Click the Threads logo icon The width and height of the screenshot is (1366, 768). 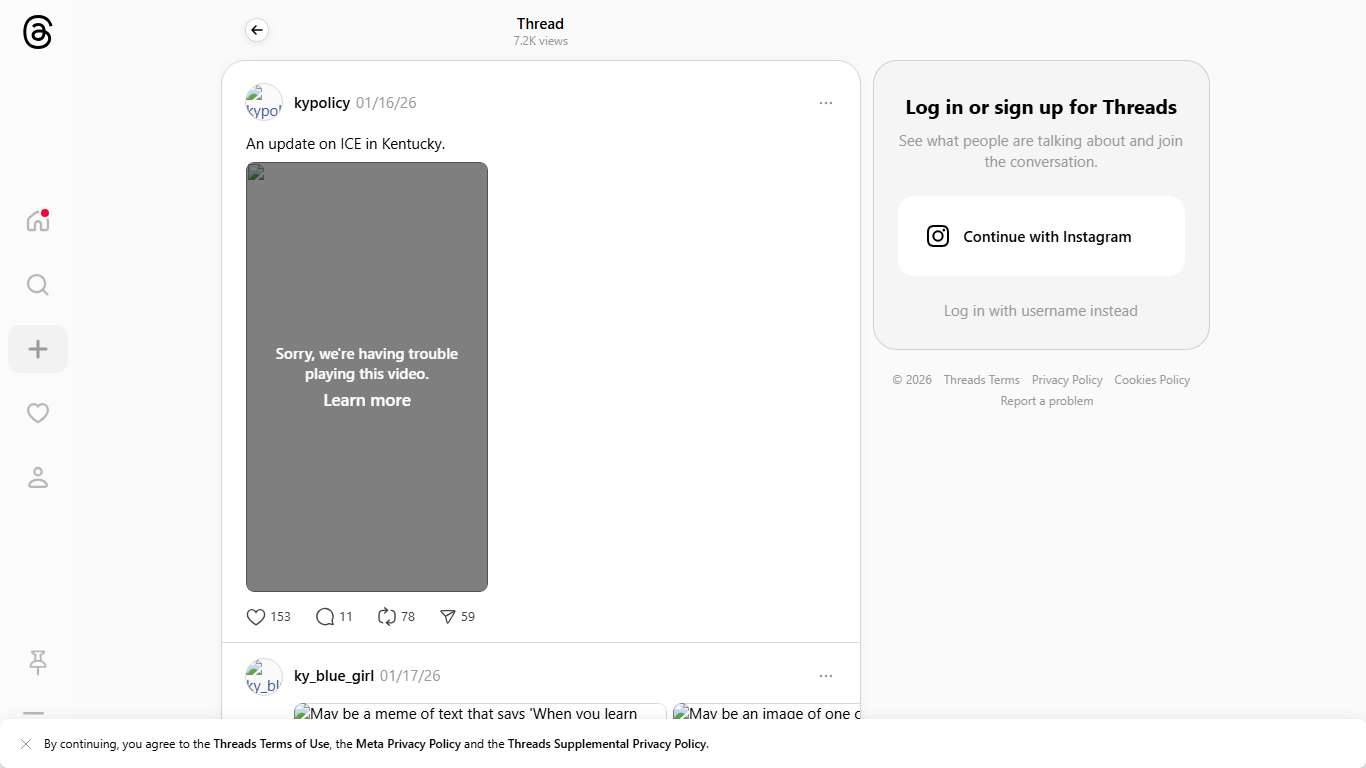click(37, 32)
